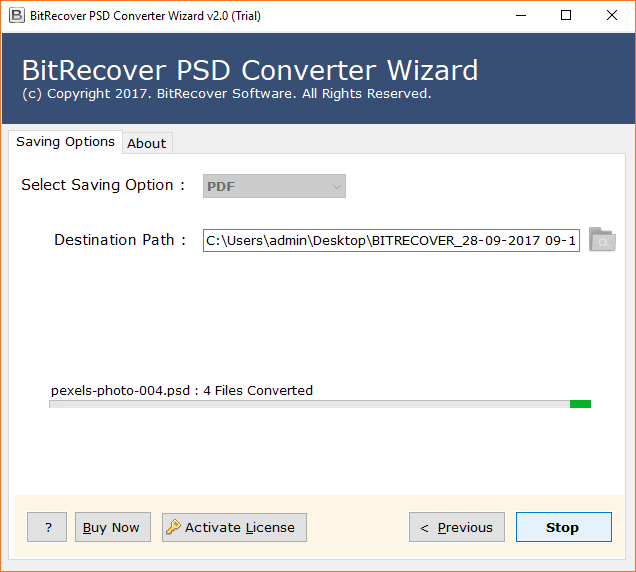636x572 pixels.
Task: Click the Activate License button
Action: (234, 527)
